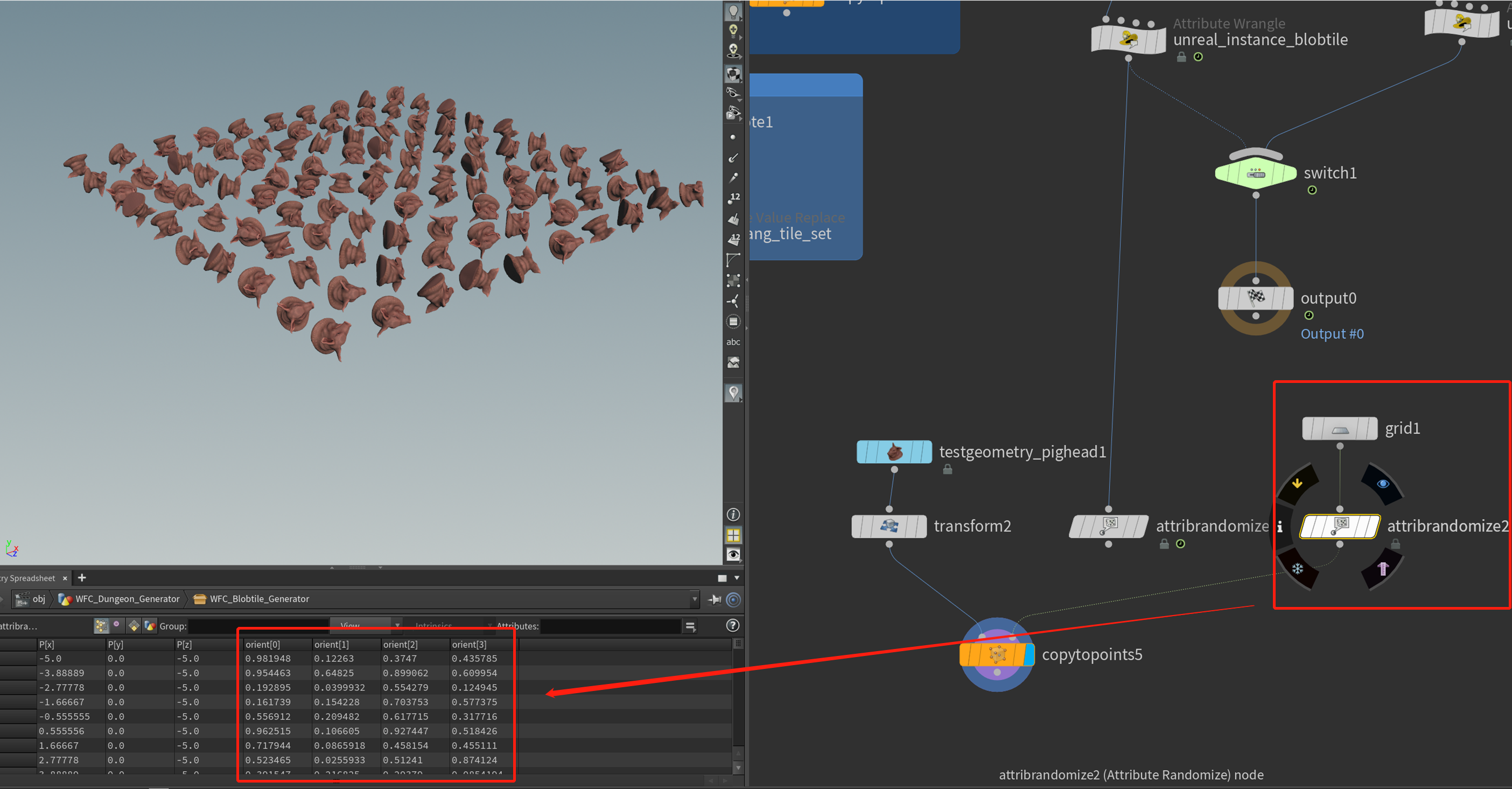Open the WFC_Blobtile_Generator box icon in breadcrumb
This screenshot has height=789, width=1512.
pos(200,599)
